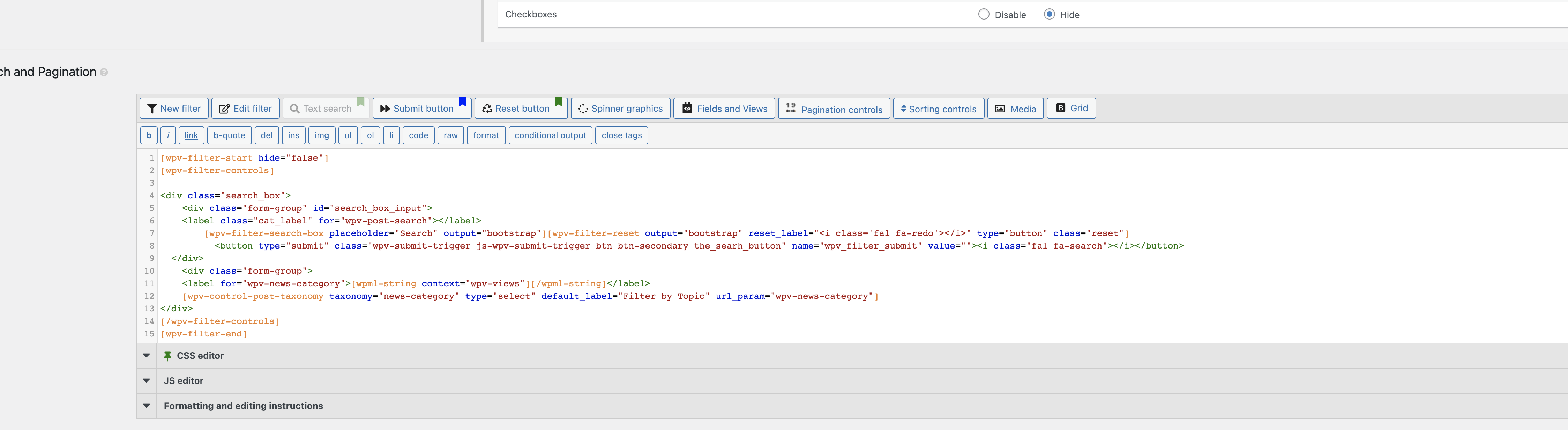Image resolution: width=1568 pixels, height=430 pixels.
Task: Click the Grid button
Action: 1071,109
